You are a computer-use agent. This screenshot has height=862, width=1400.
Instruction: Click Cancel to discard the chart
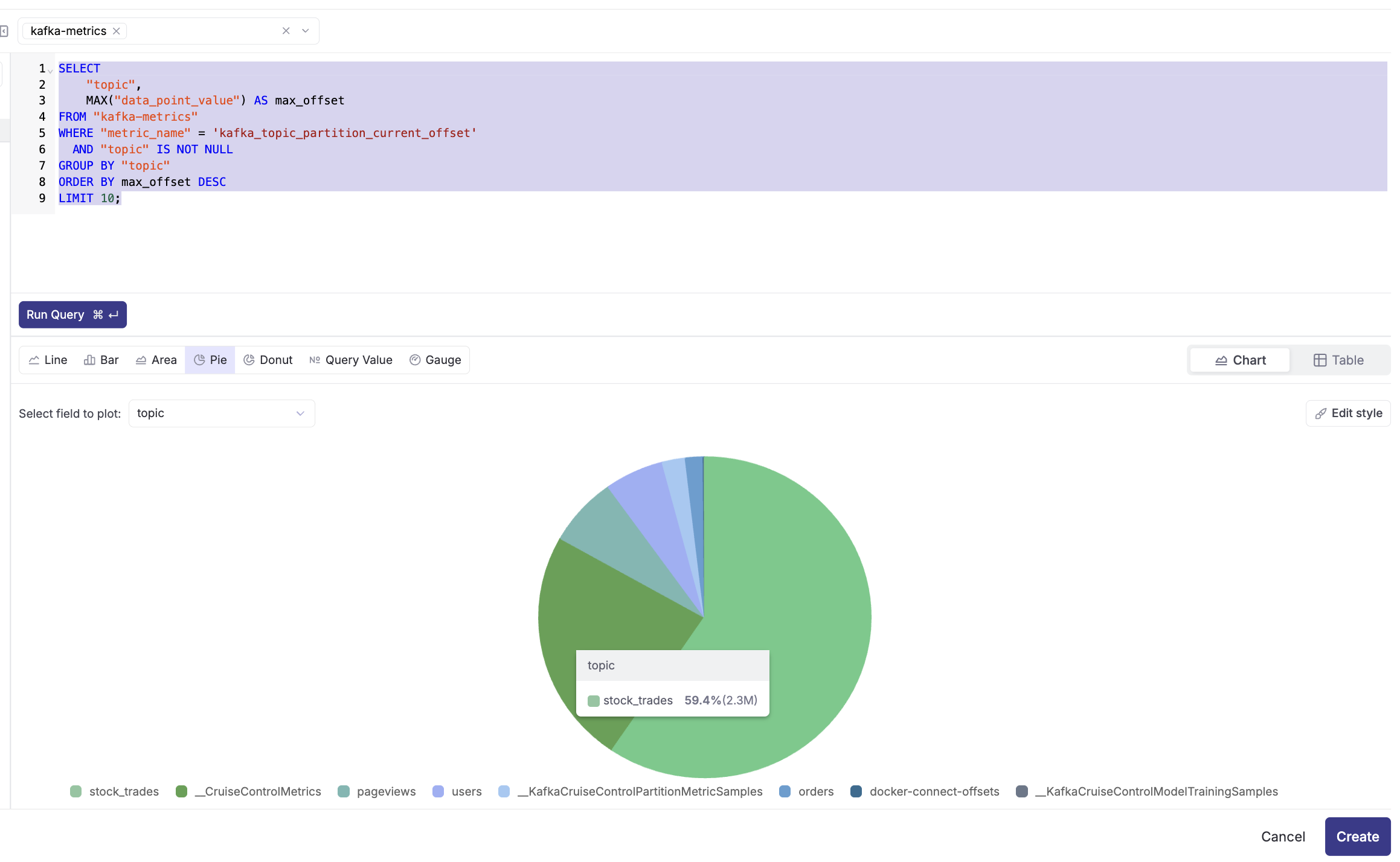point(1283,837)
